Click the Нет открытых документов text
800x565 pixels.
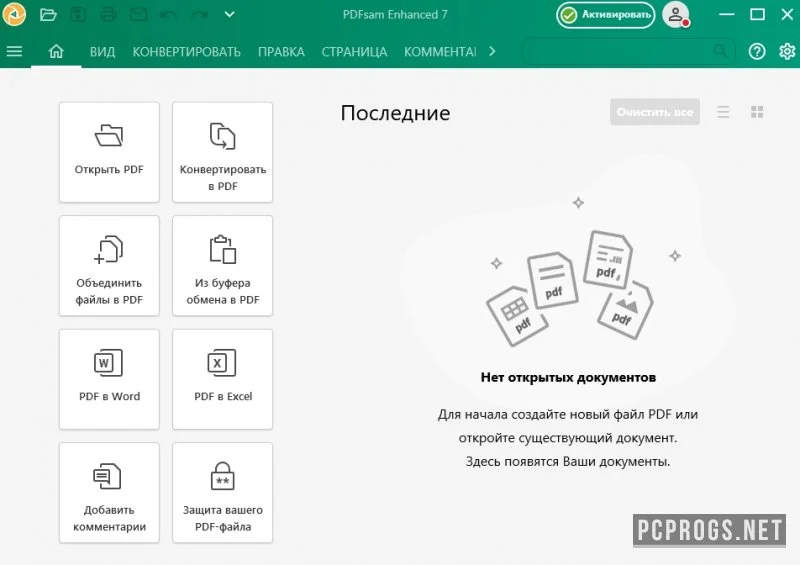568,377
